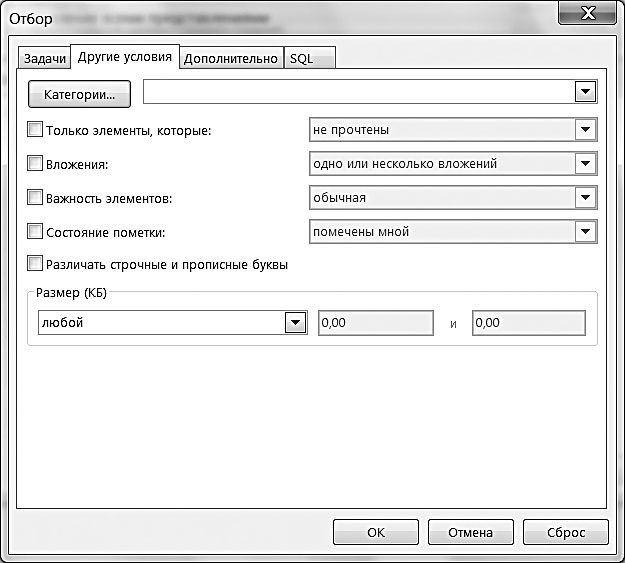Tick the Вложения checkbox
625x563 pixels.
35,163
